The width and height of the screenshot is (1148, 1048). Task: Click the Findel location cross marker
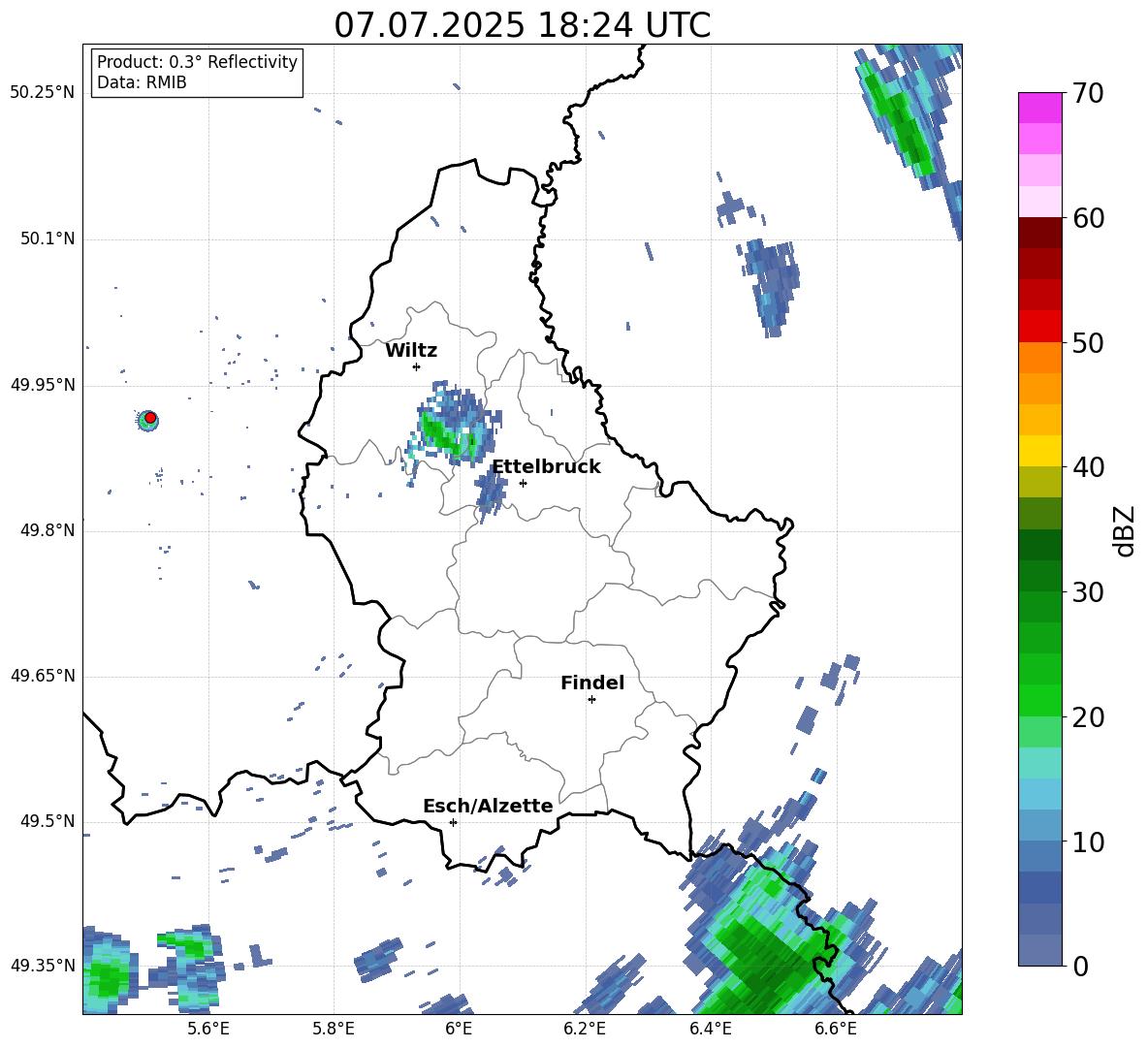pyautogui.click(x=591, y=700)
